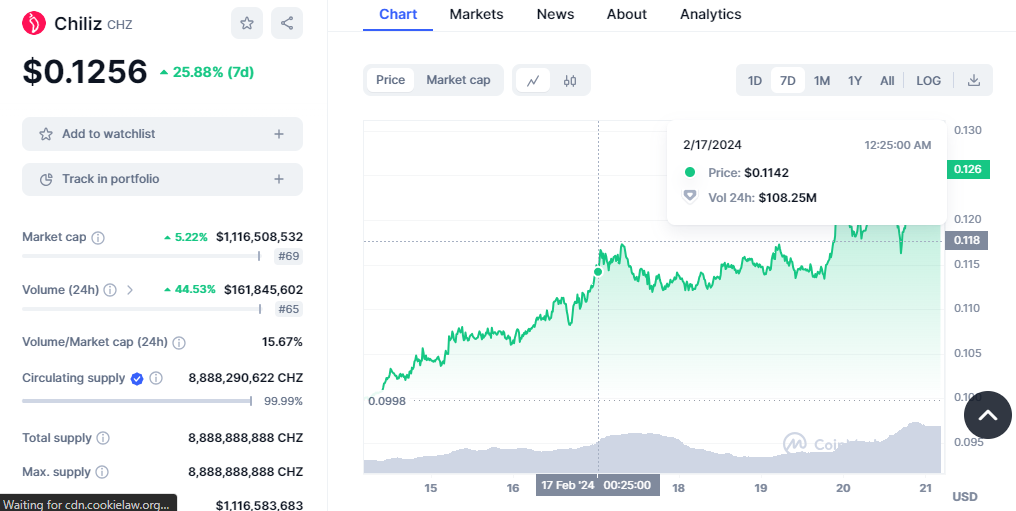Expand Volume (24h) chevron arrow

(130, 290)
